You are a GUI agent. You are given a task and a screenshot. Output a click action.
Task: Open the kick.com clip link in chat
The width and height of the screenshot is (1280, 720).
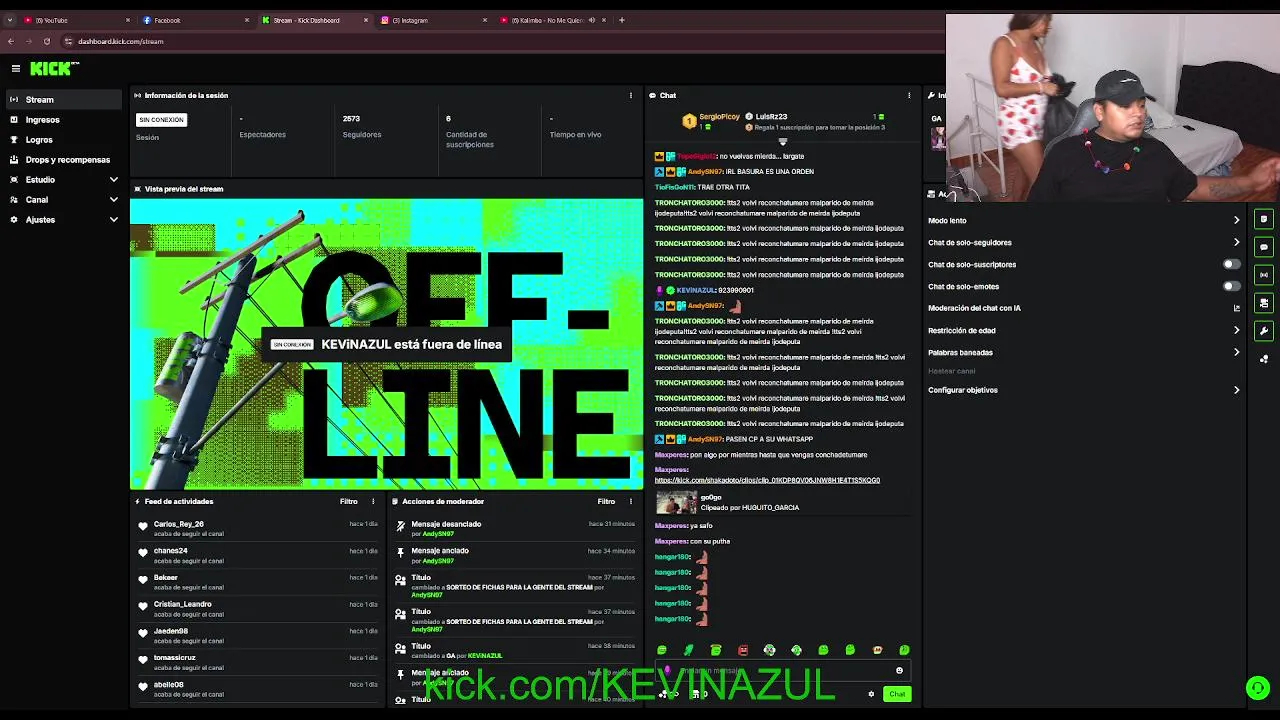767,480
